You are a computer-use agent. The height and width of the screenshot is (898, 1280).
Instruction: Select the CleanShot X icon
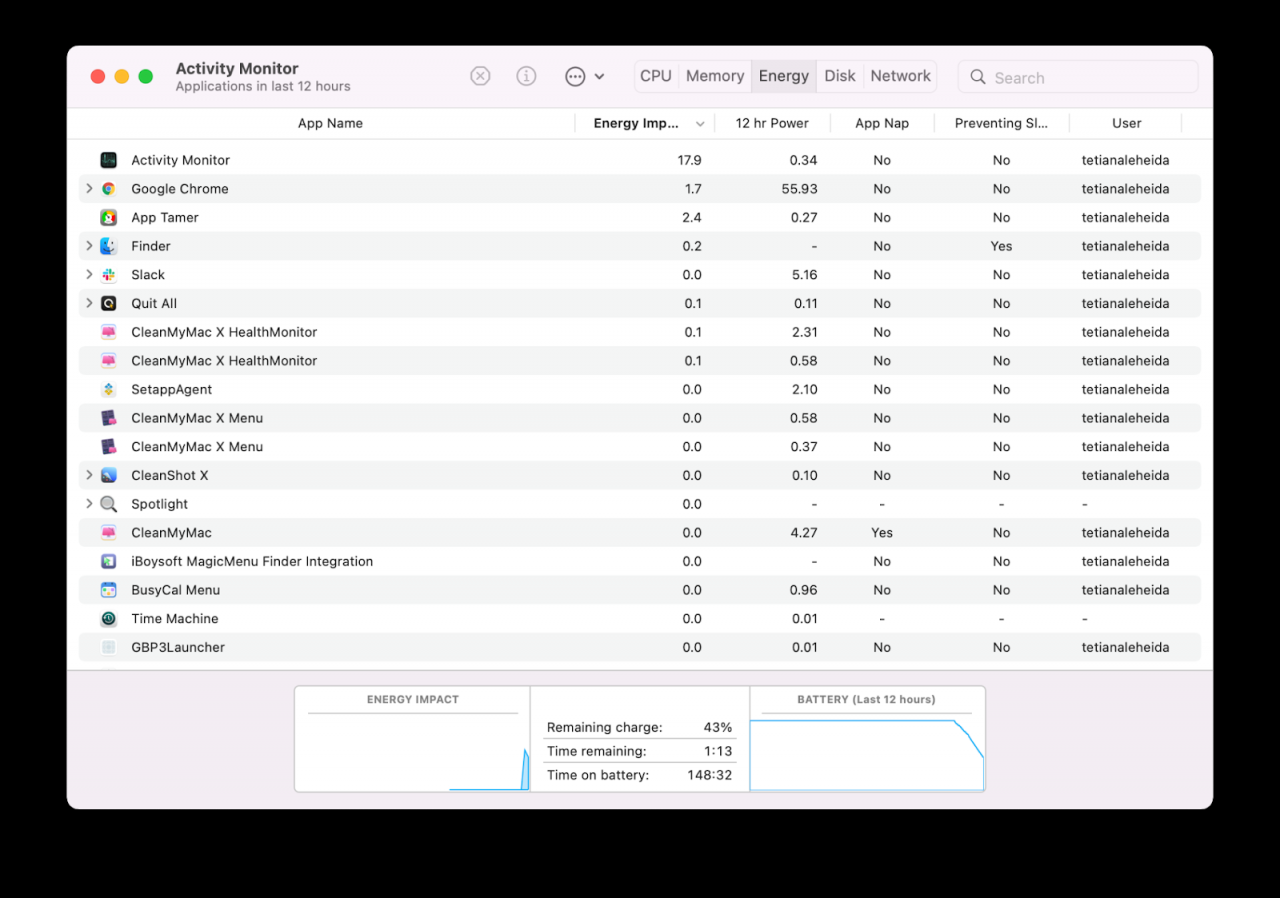(109, 476)
